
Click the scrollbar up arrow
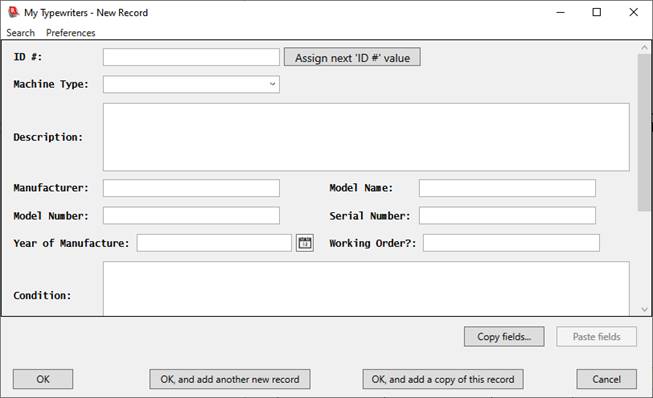click(644, 47)
